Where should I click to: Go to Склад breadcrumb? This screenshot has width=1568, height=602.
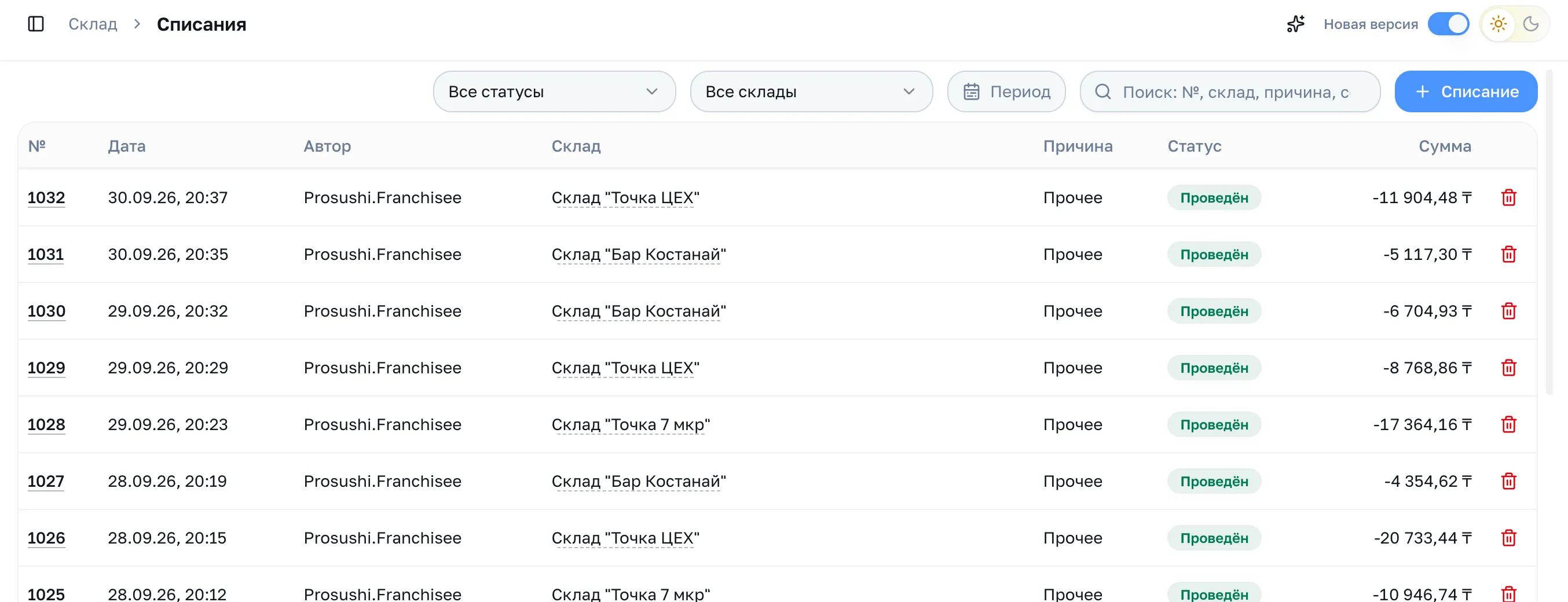(x=93, y=24)
